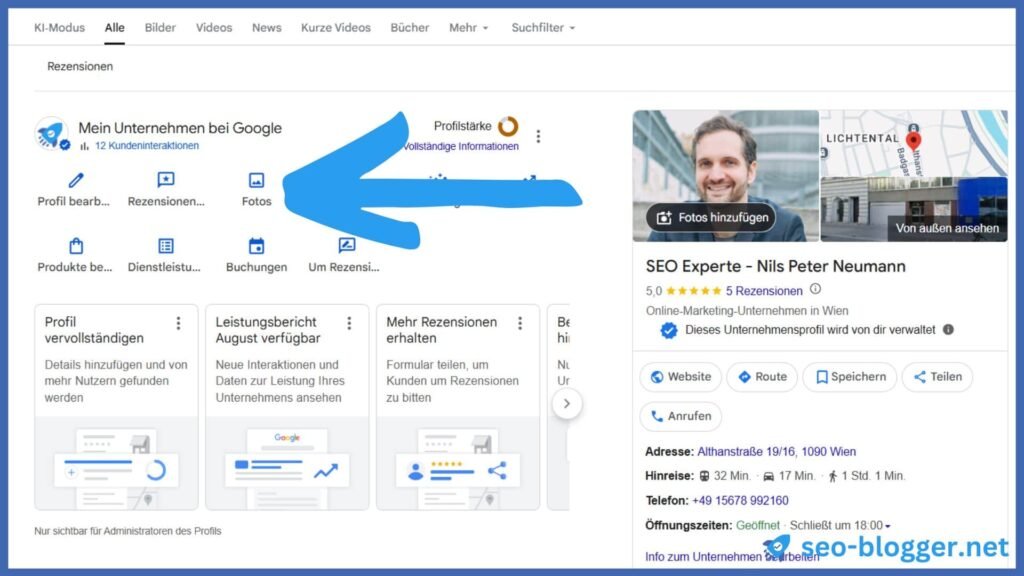Switch to the Videos tab
This screenshot has width=1024, height=576.
[214, 27]
